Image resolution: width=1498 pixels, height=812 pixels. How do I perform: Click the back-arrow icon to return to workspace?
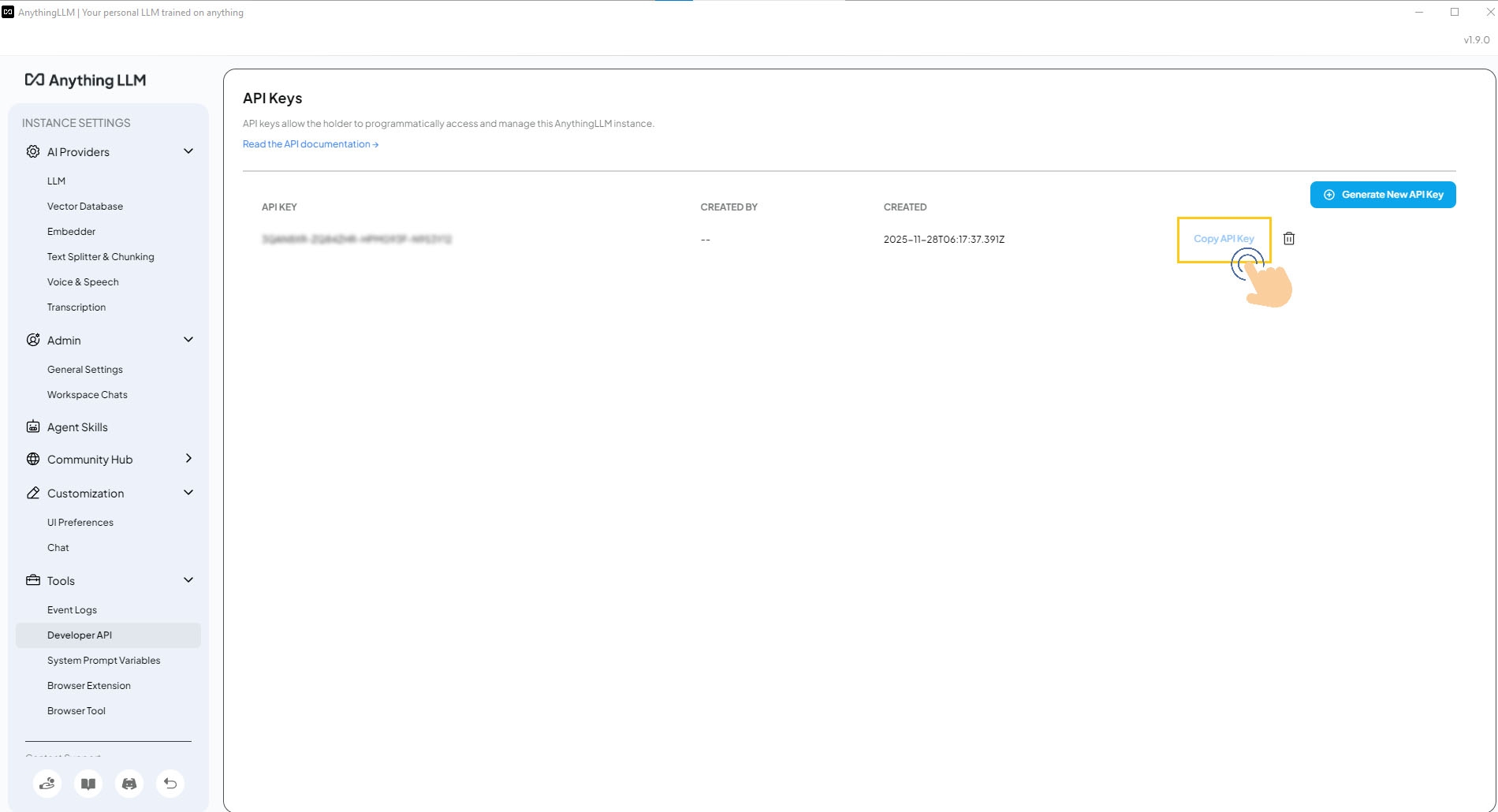click(x=170, y=784)
